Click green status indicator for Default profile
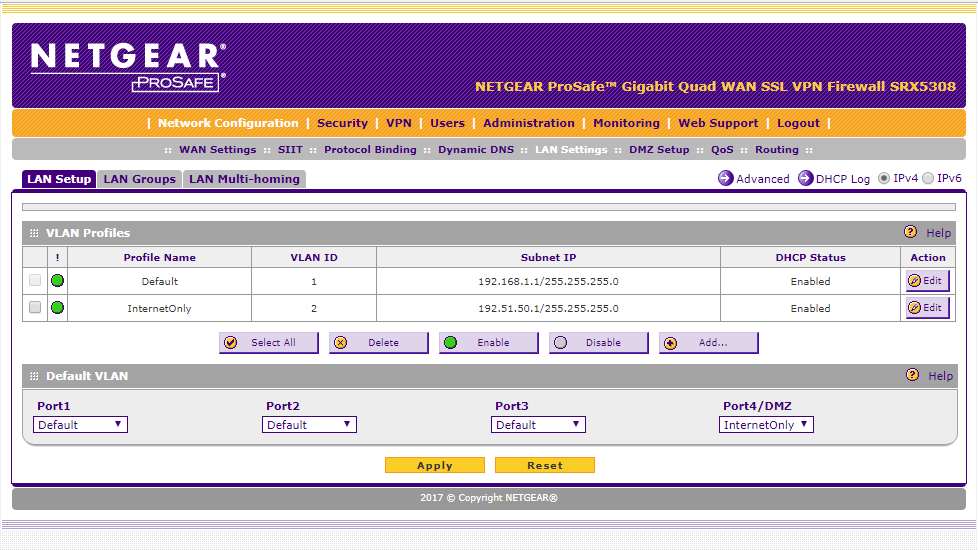 pos(57,281)
